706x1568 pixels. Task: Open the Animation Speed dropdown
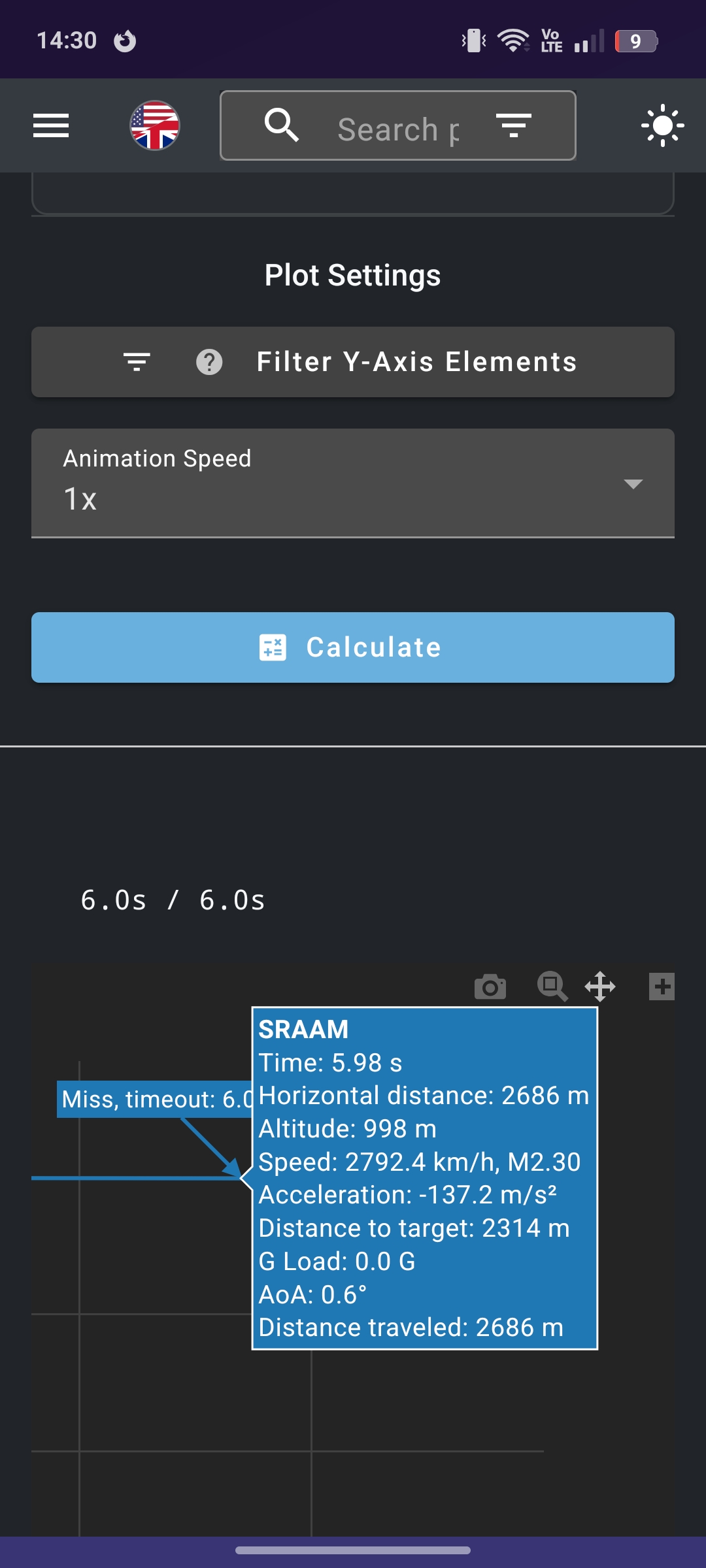pyautogui.click(x=327, y=483)
